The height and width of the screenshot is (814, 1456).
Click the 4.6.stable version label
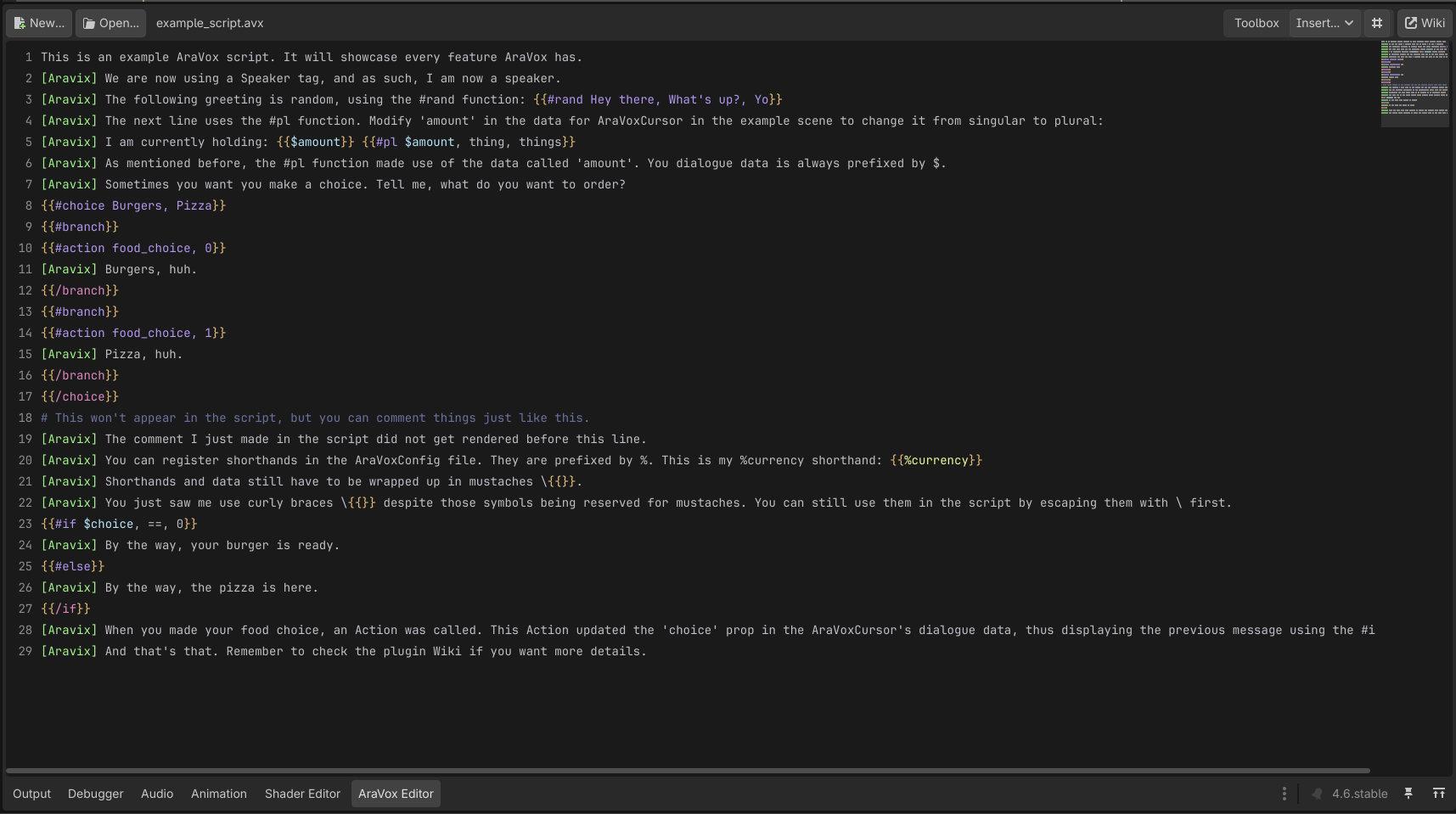pyautogui.click(x=1359, y=794)
